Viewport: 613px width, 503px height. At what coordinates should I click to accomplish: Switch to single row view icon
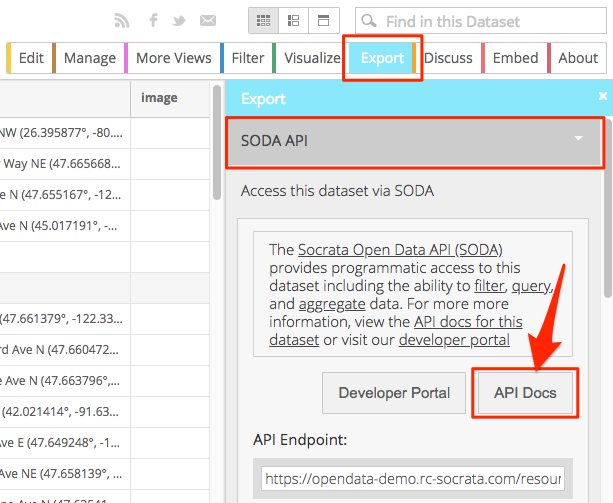click(323, 20)
